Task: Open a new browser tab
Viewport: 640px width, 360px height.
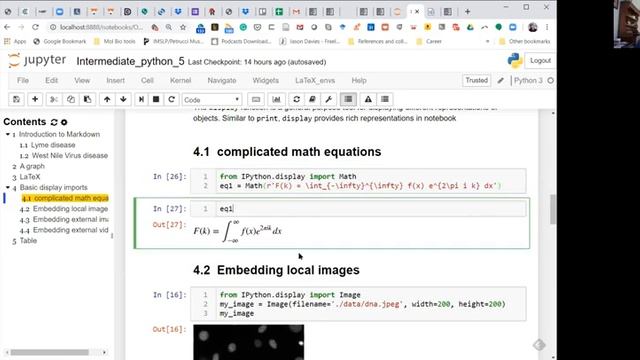Action: coord(467,11)
